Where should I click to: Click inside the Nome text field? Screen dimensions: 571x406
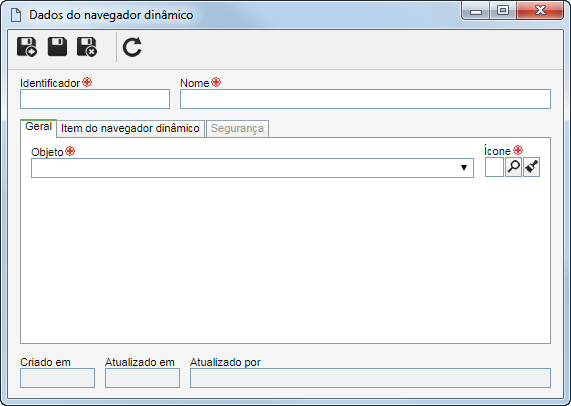pos(365,99)
